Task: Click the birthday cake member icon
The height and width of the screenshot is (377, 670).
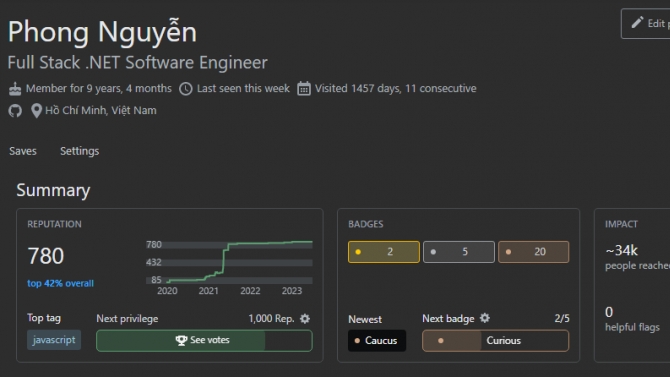Action: click(15, 89)
